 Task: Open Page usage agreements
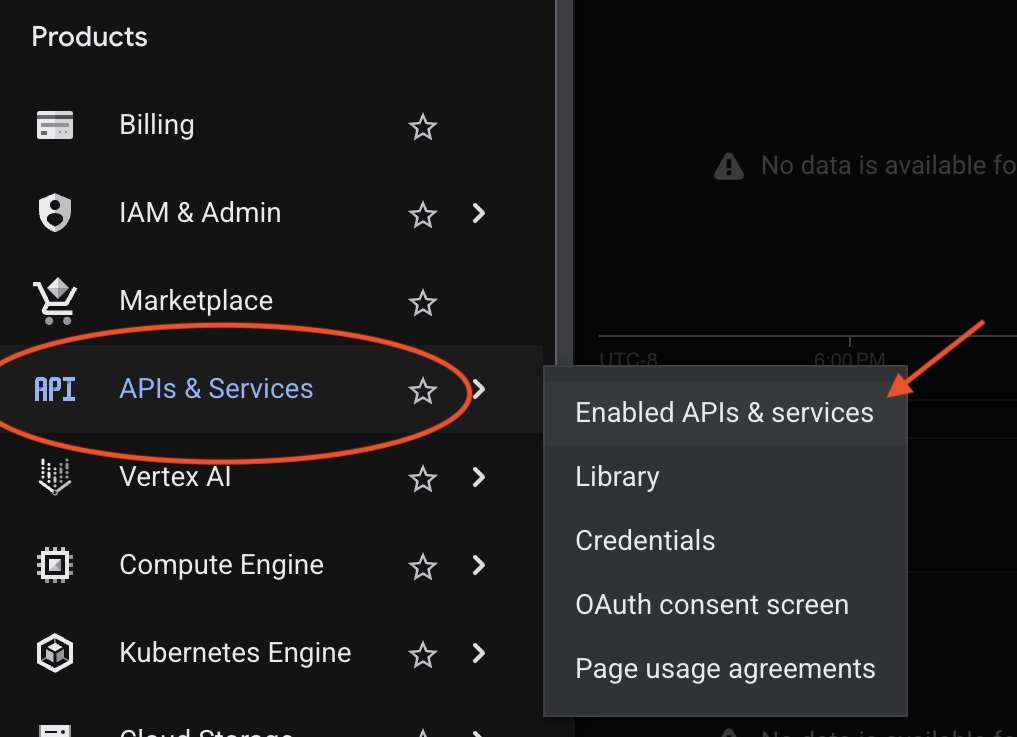click(x=725, y=668)
